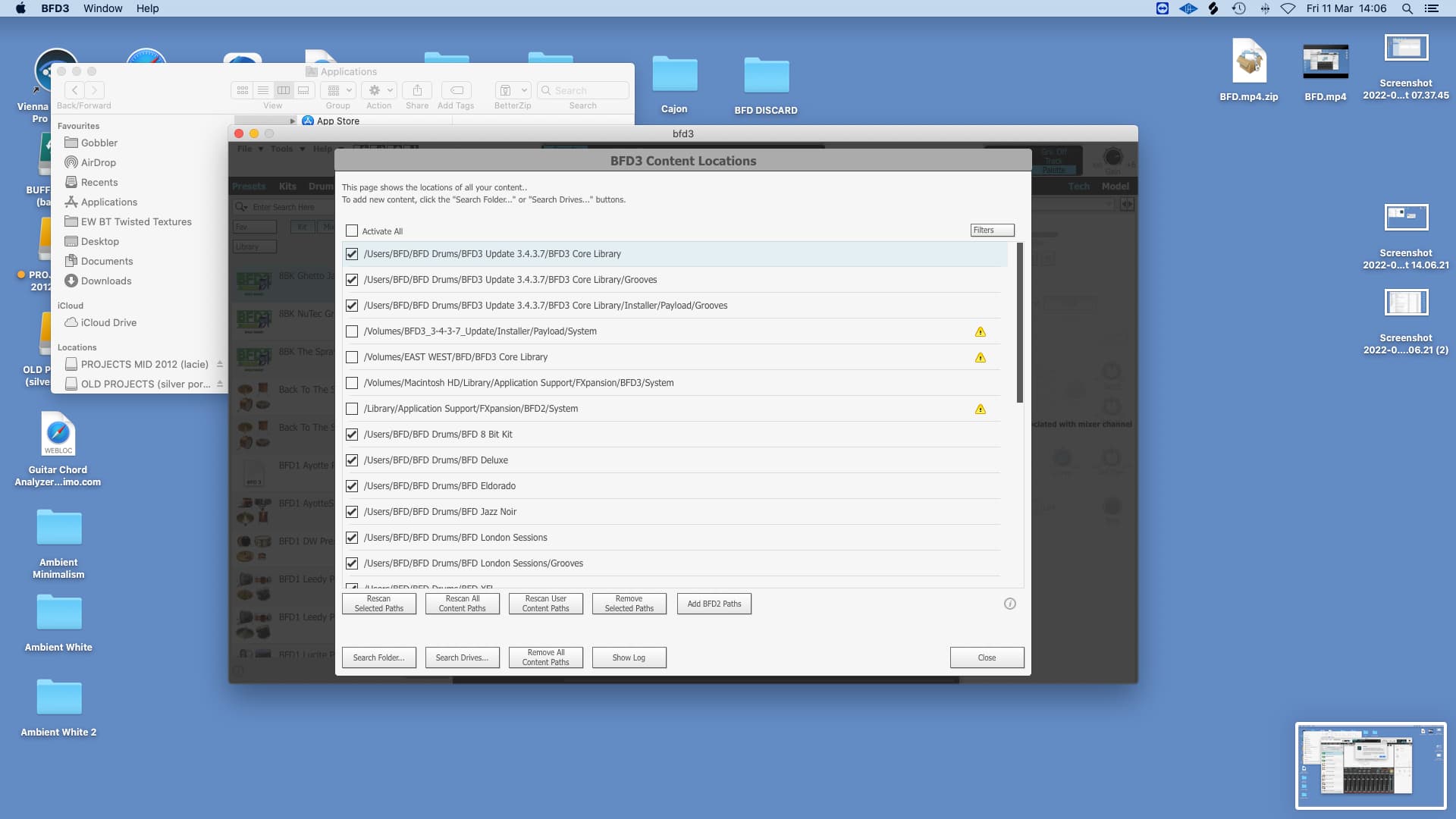
Task: Click Remove Selected Paths button
Action: click(x=629, y=604)
